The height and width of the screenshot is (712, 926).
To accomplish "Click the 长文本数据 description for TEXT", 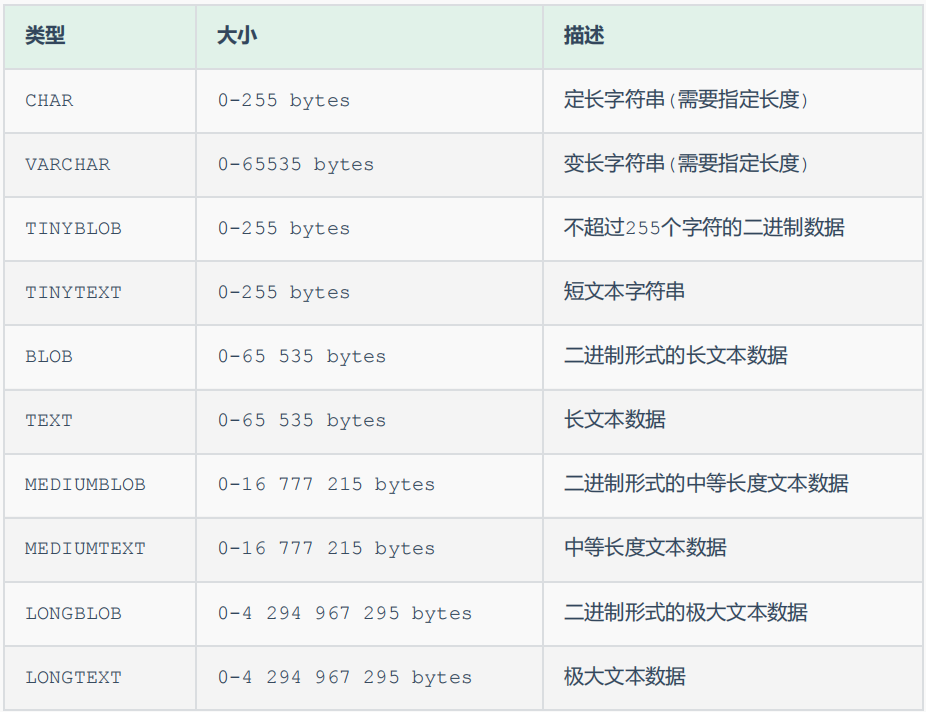I will (x=614, y=421).
